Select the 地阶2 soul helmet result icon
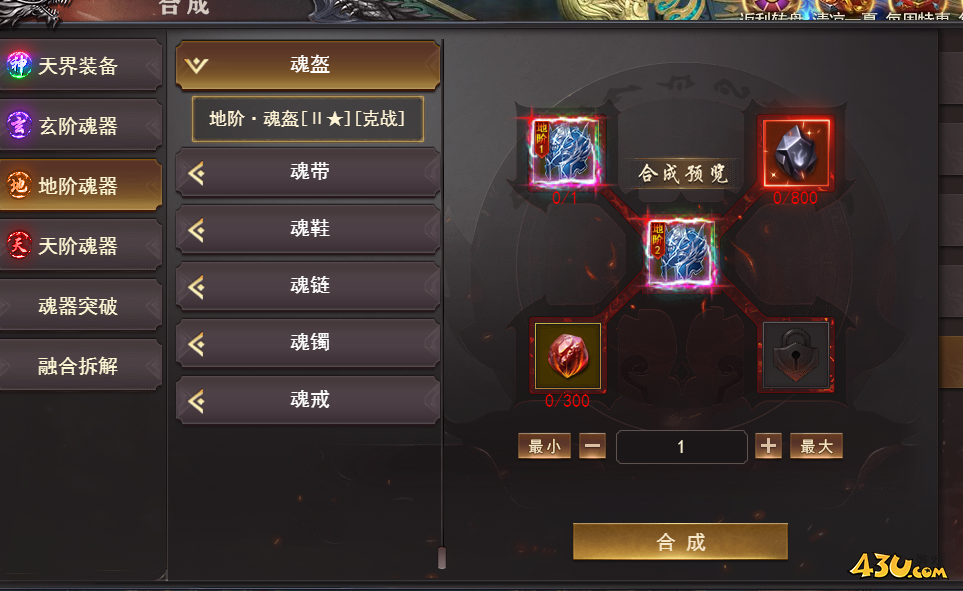 pos(680,254)
